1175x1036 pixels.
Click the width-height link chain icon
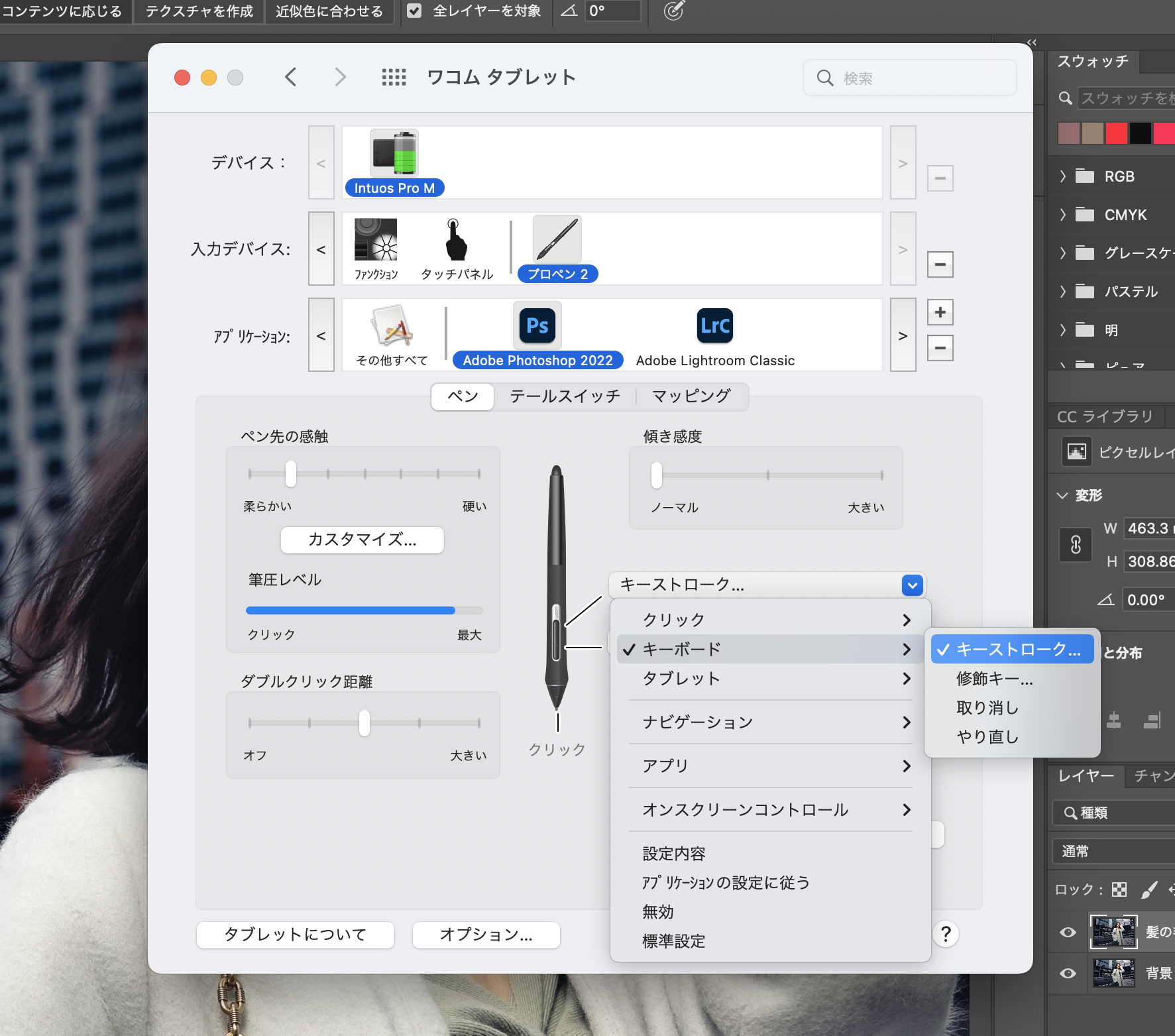pos(1076,545)
